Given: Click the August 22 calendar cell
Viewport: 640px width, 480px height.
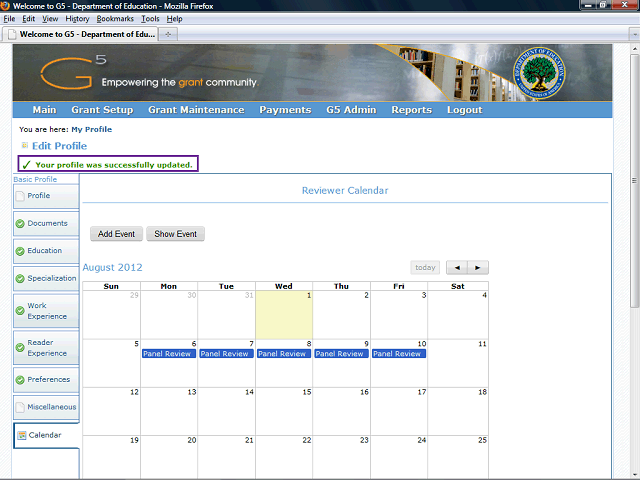Looking at the screenshot, I should tap(284, 457).
